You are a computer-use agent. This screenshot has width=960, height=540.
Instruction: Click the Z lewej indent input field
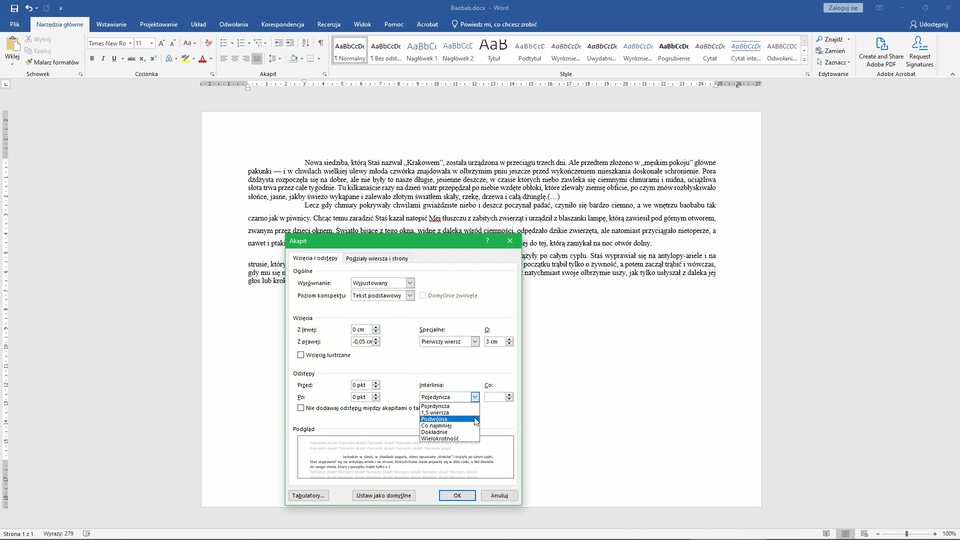coord(360,329)
